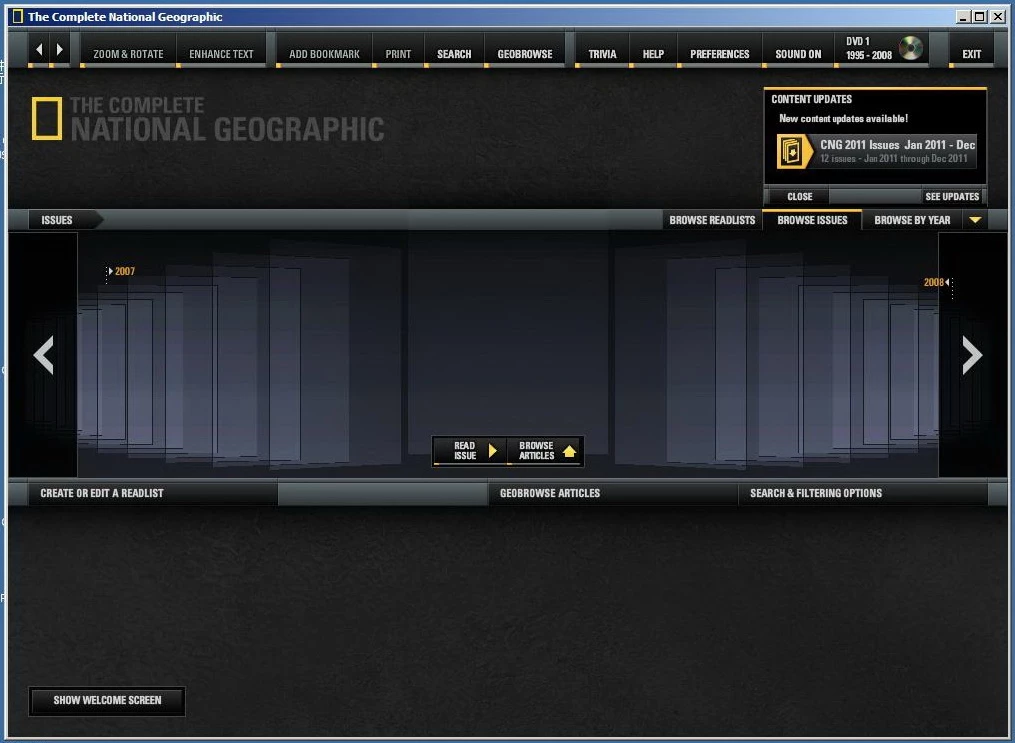Image resolution: width=1015 pixels, height=743 pixels.
Task: Switch to Browse Issues tab
Action: (812, 220)
